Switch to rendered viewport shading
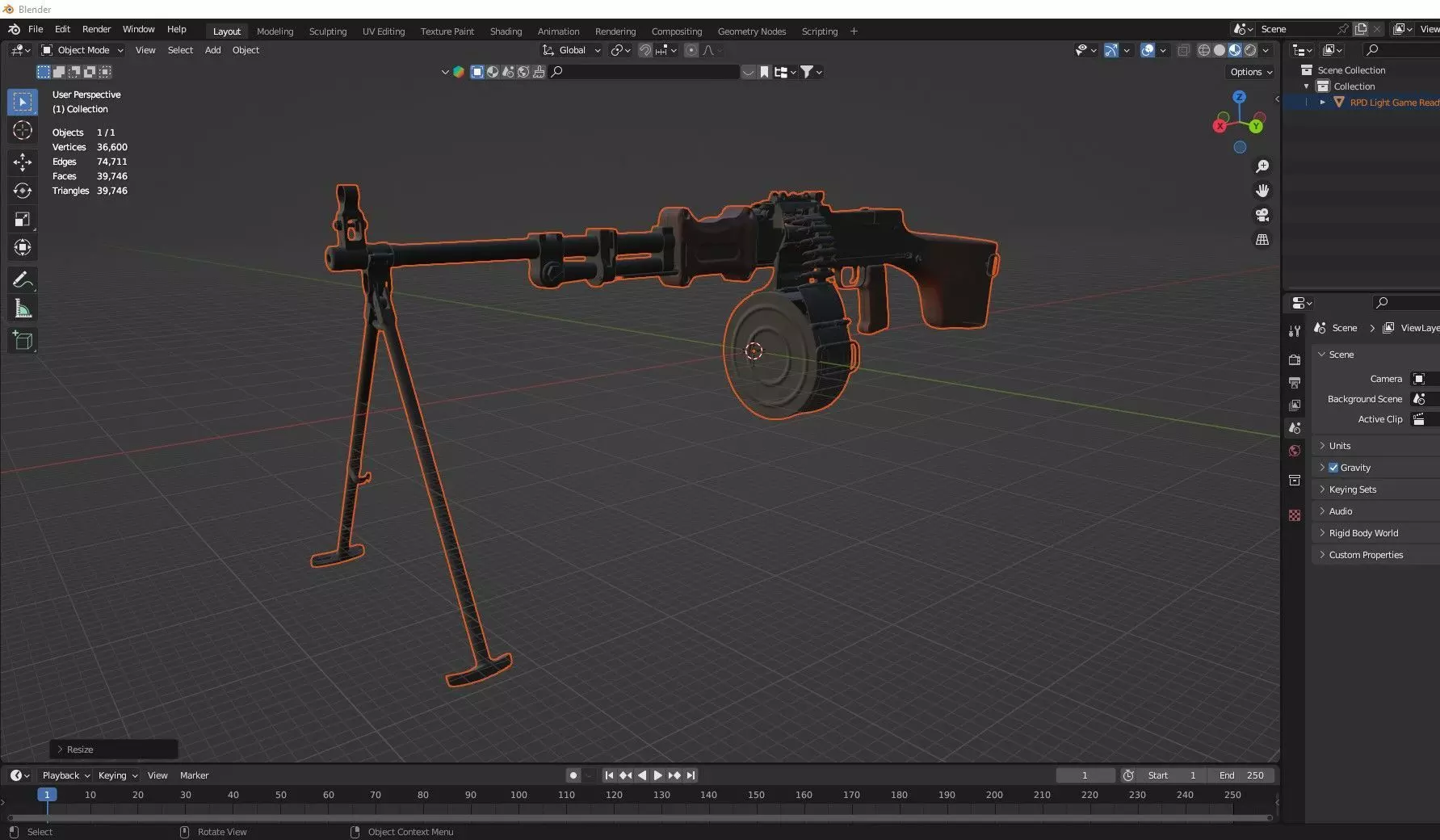Screen dimensions: 1440x840 [1250, 50]
